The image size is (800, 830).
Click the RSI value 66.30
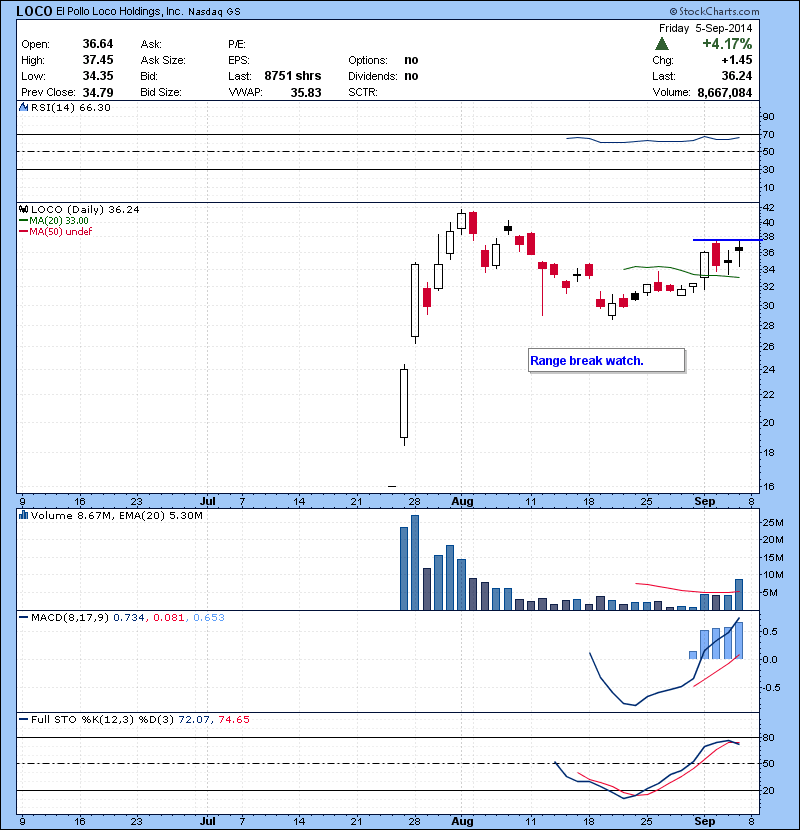point(95,107)
